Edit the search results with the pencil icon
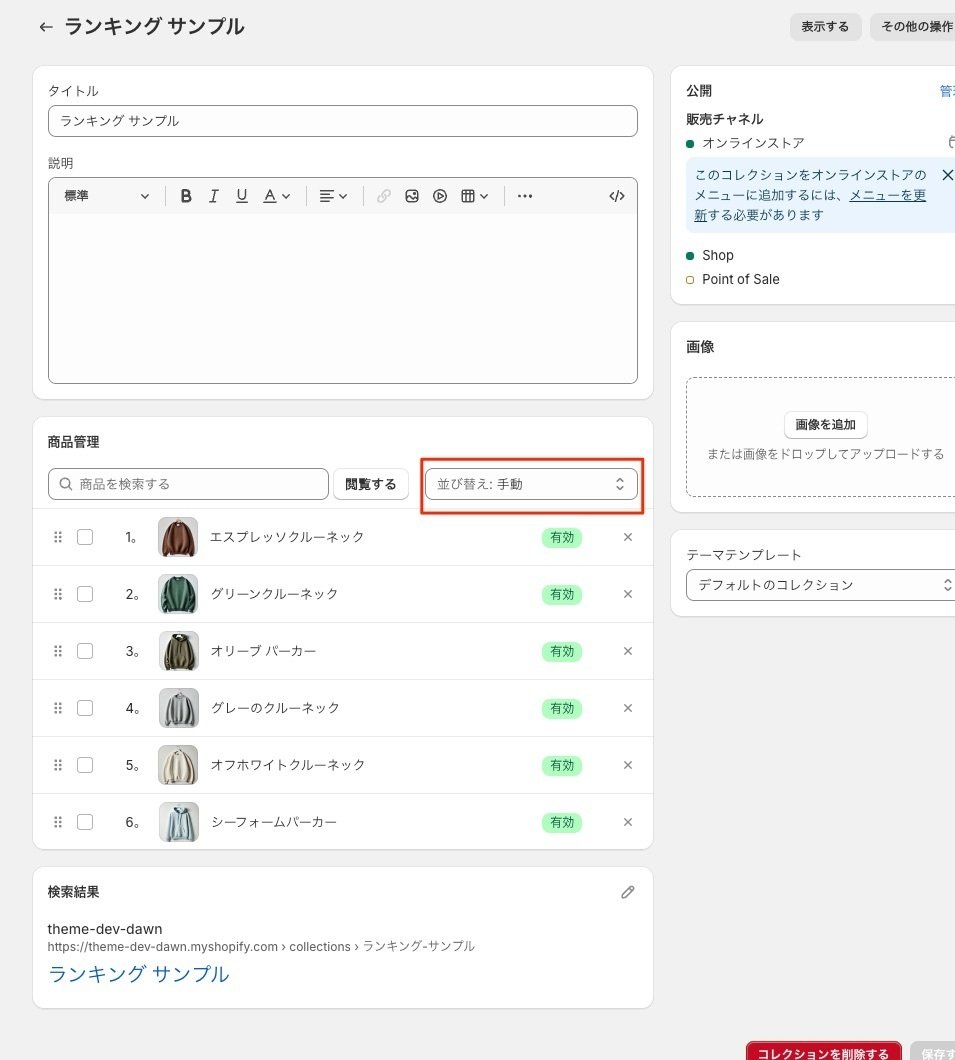Viewport: 955px width, 1060px height. click(x=627, y=892)
